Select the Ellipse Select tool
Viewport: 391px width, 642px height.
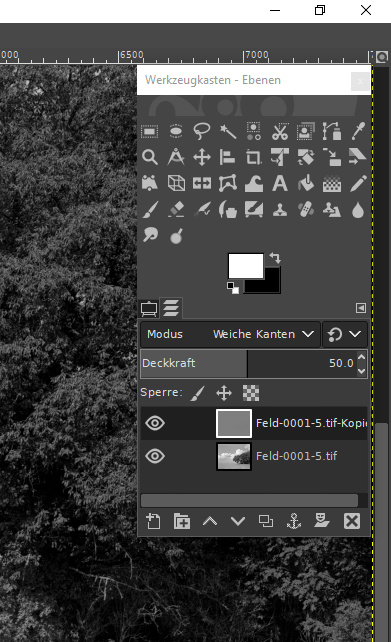point(176,131)
